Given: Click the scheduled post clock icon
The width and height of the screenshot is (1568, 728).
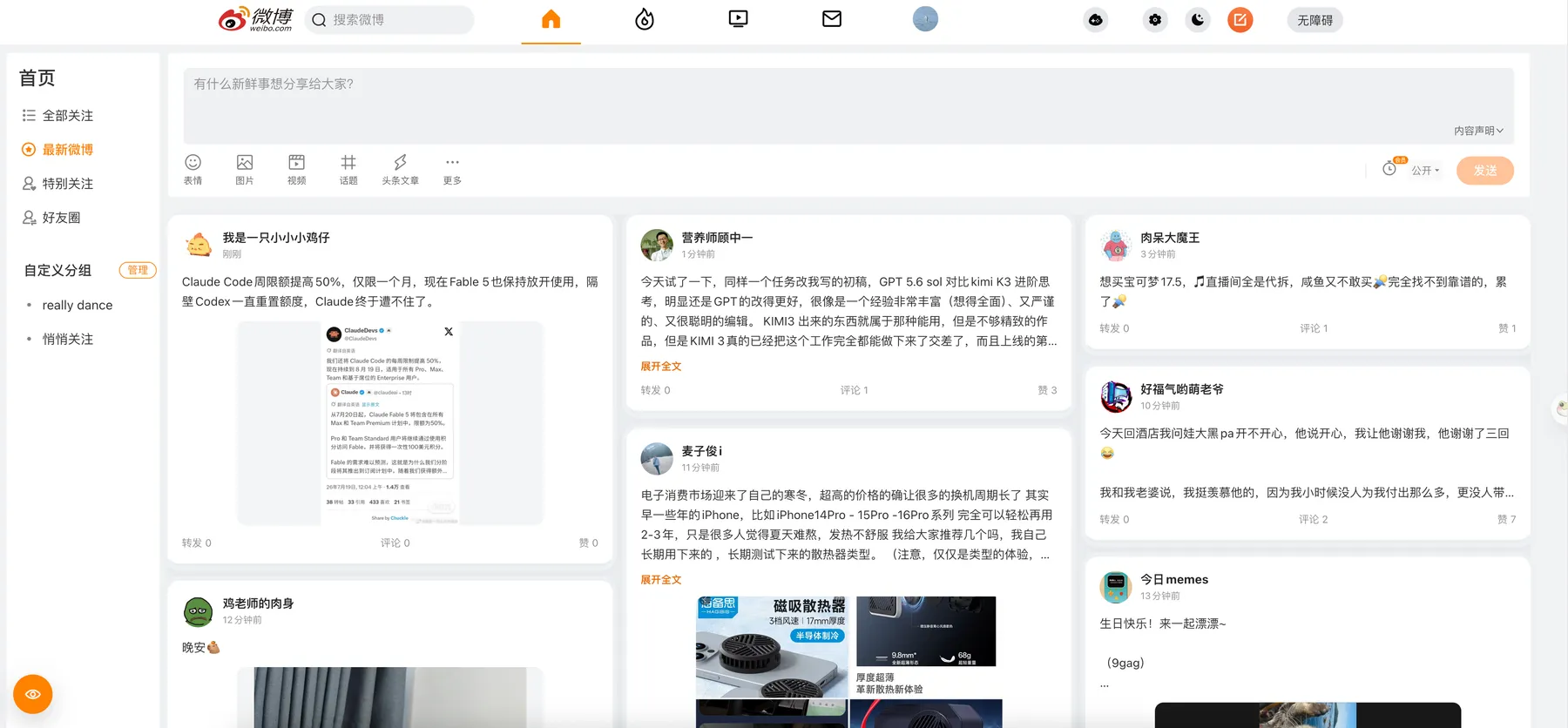Looking at the screenshot, I should (1390, 169).
